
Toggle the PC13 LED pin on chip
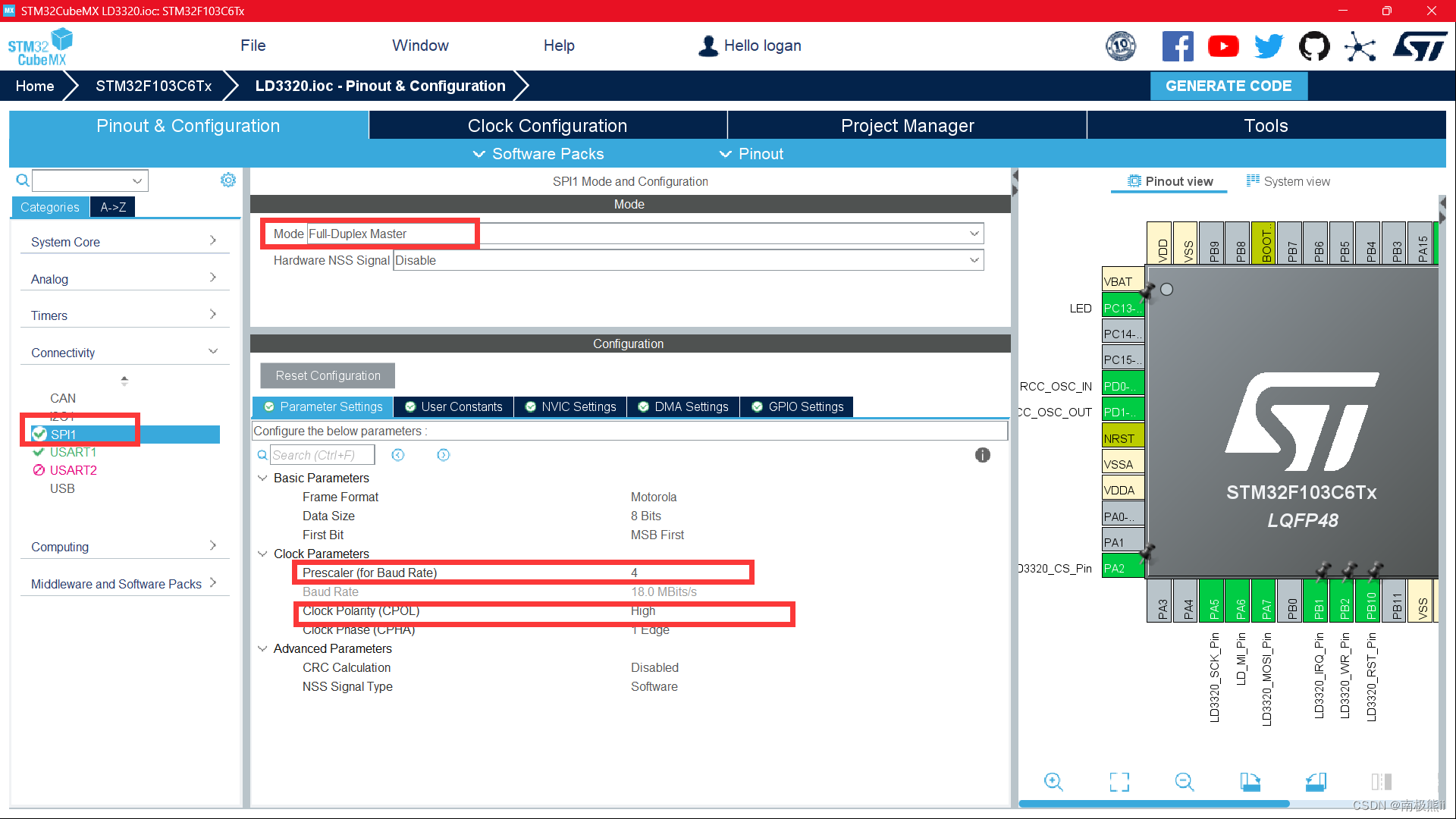(x=1122, y=308)
